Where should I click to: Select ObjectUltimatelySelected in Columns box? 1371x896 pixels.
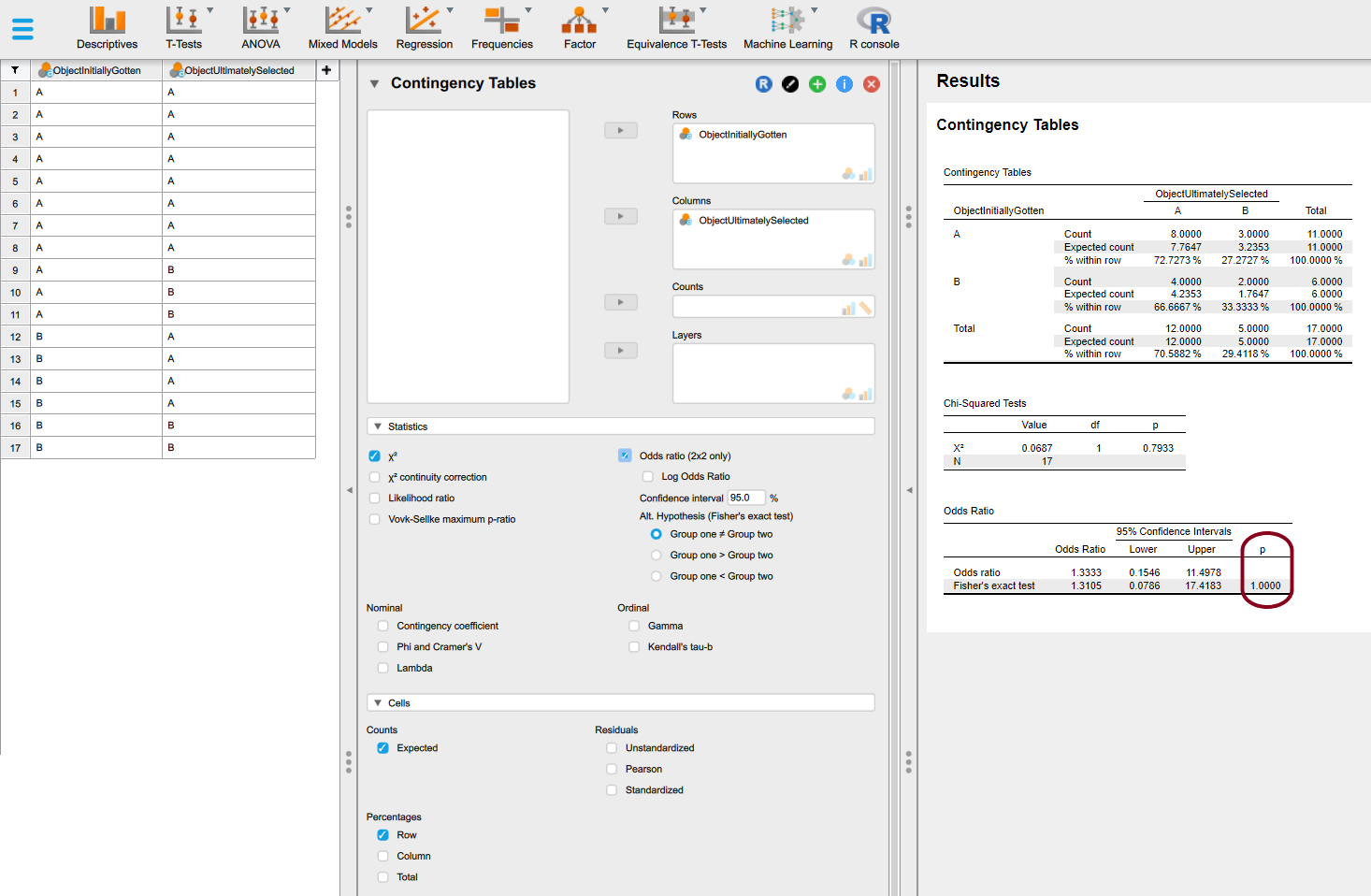[754, 221]
